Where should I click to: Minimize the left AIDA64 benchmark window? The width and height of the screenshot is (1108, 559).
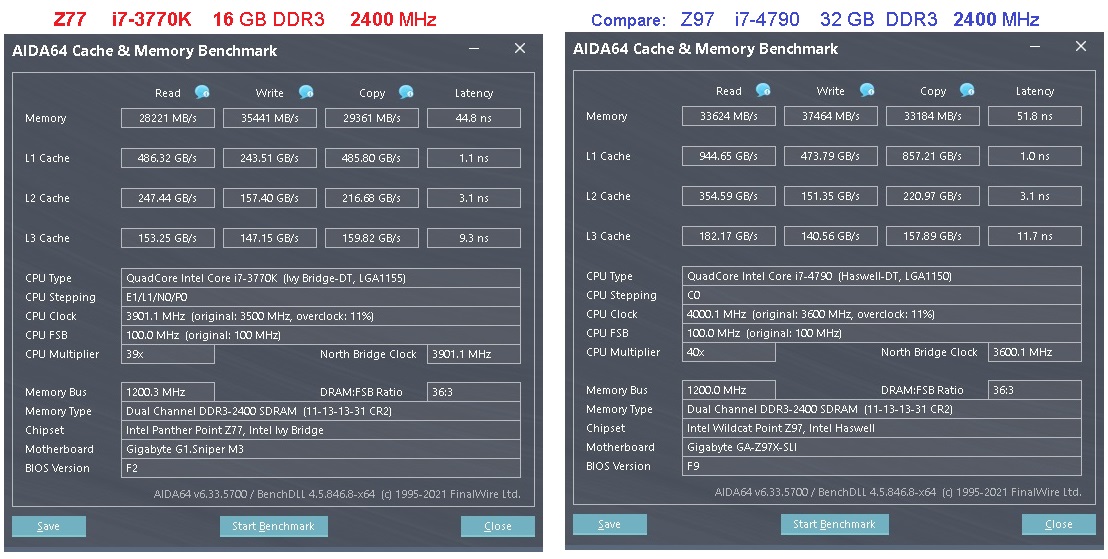point(473,49)
